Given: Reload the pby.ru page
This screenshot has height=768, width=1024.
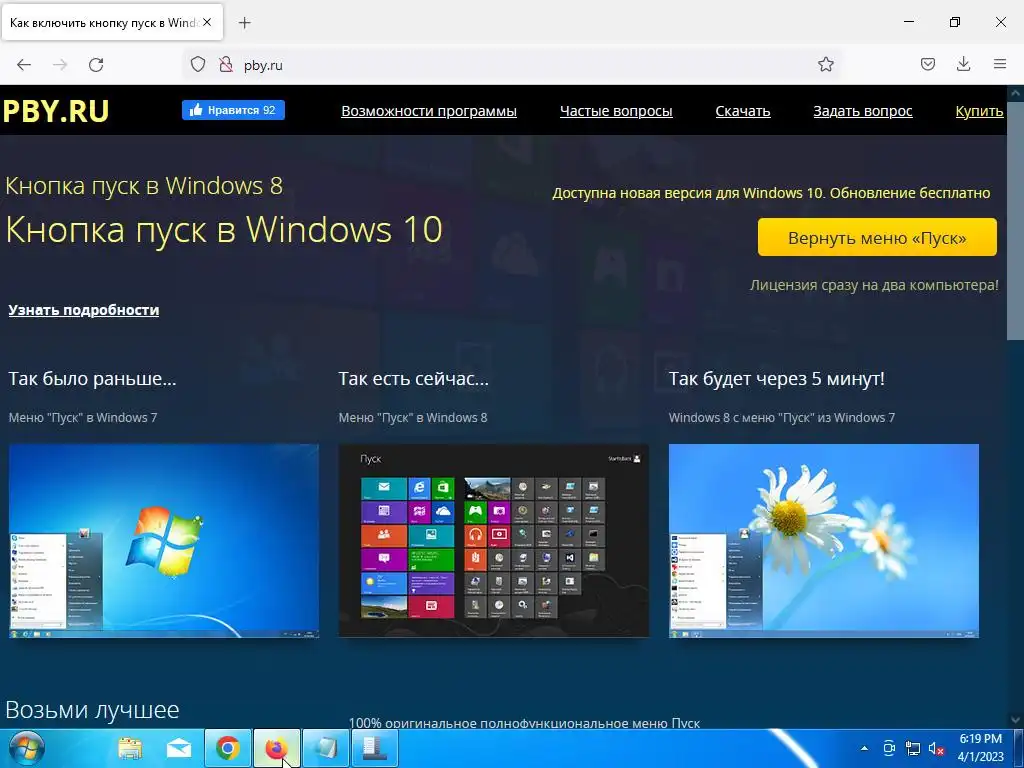Looking at the screenshot, I should 96,65.
